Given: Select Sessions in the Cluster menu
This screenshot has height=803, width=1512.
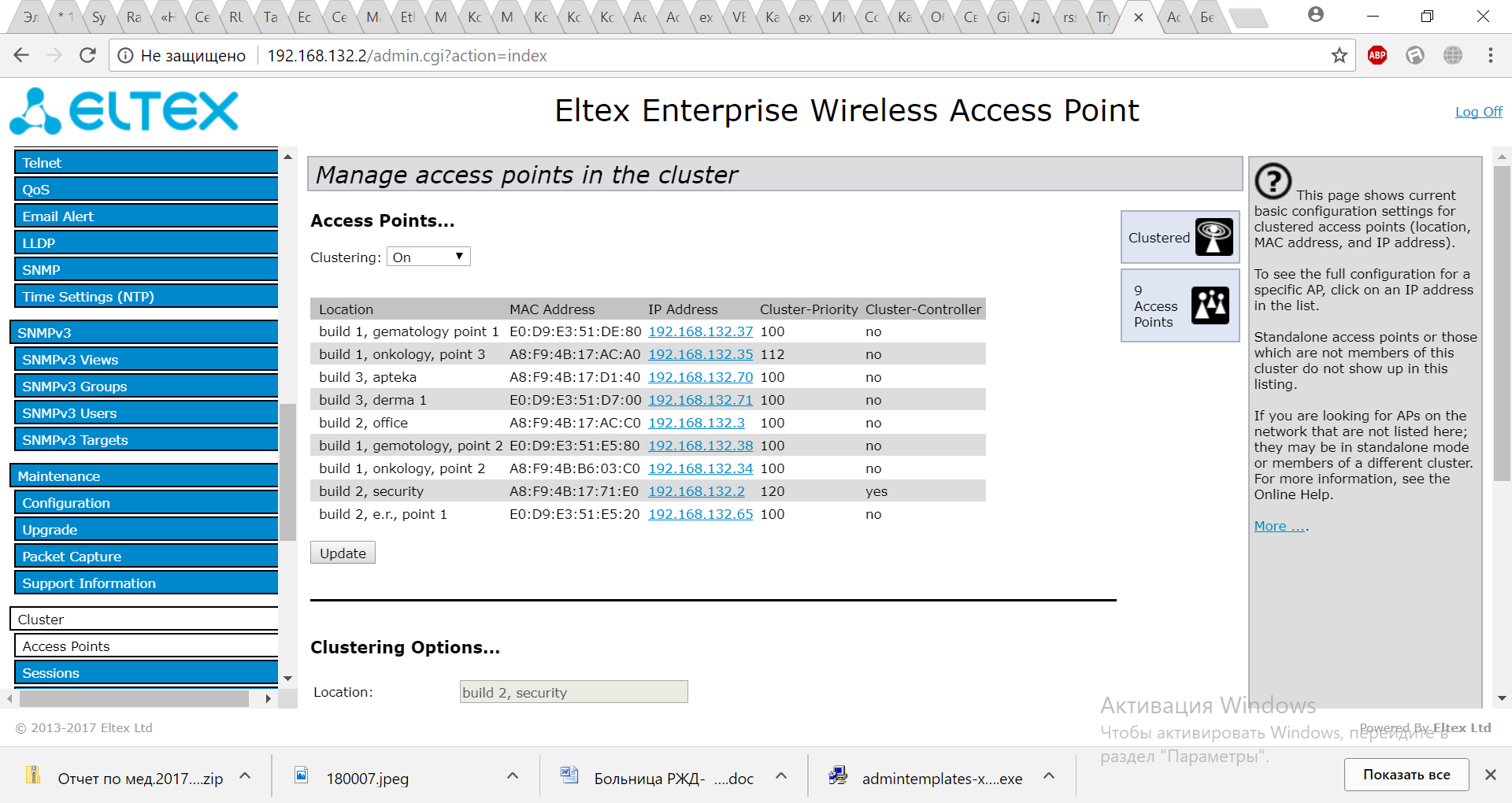Looking at the screenshot, I should 146,673.
